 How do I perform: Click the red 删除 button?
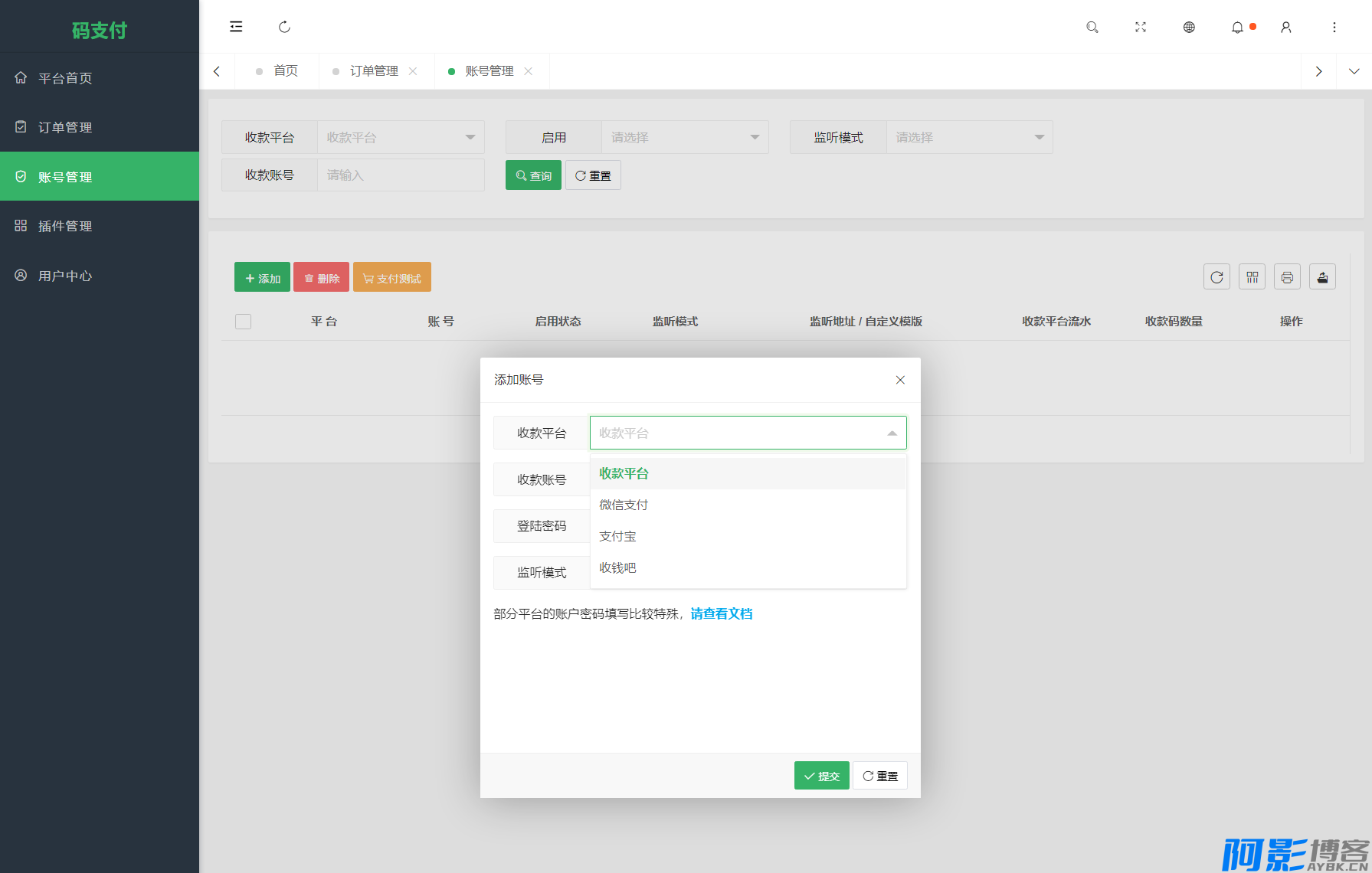click(x=321, y=277)
